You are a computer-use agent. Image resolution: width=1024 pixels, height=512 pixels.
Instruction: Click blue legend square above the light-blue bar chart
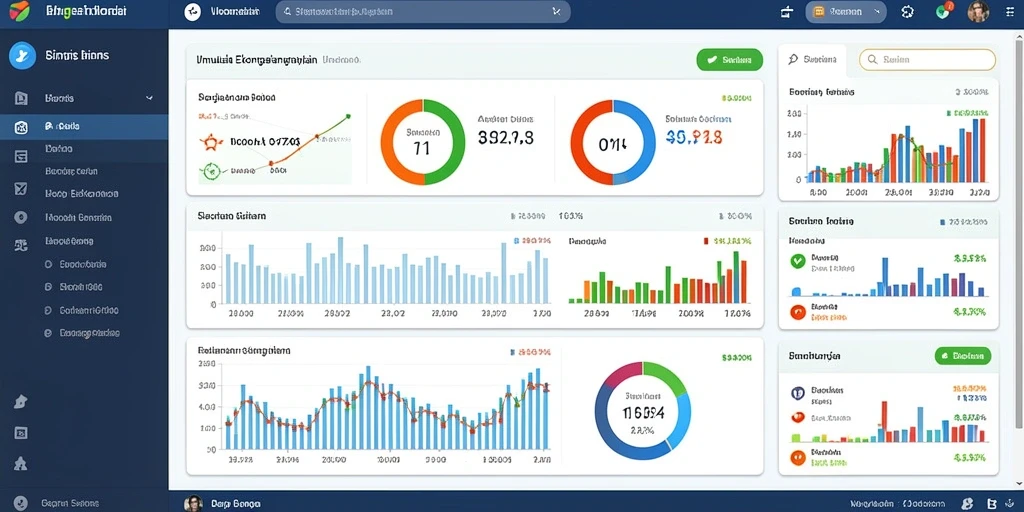[516, 240]
